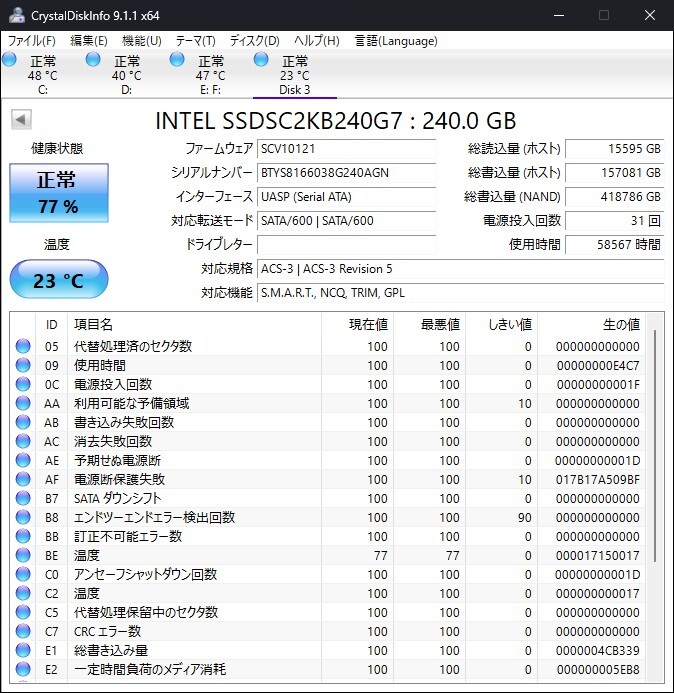Select drive E: F: status orb
The image size is (674, 693).
coord(177,61)
